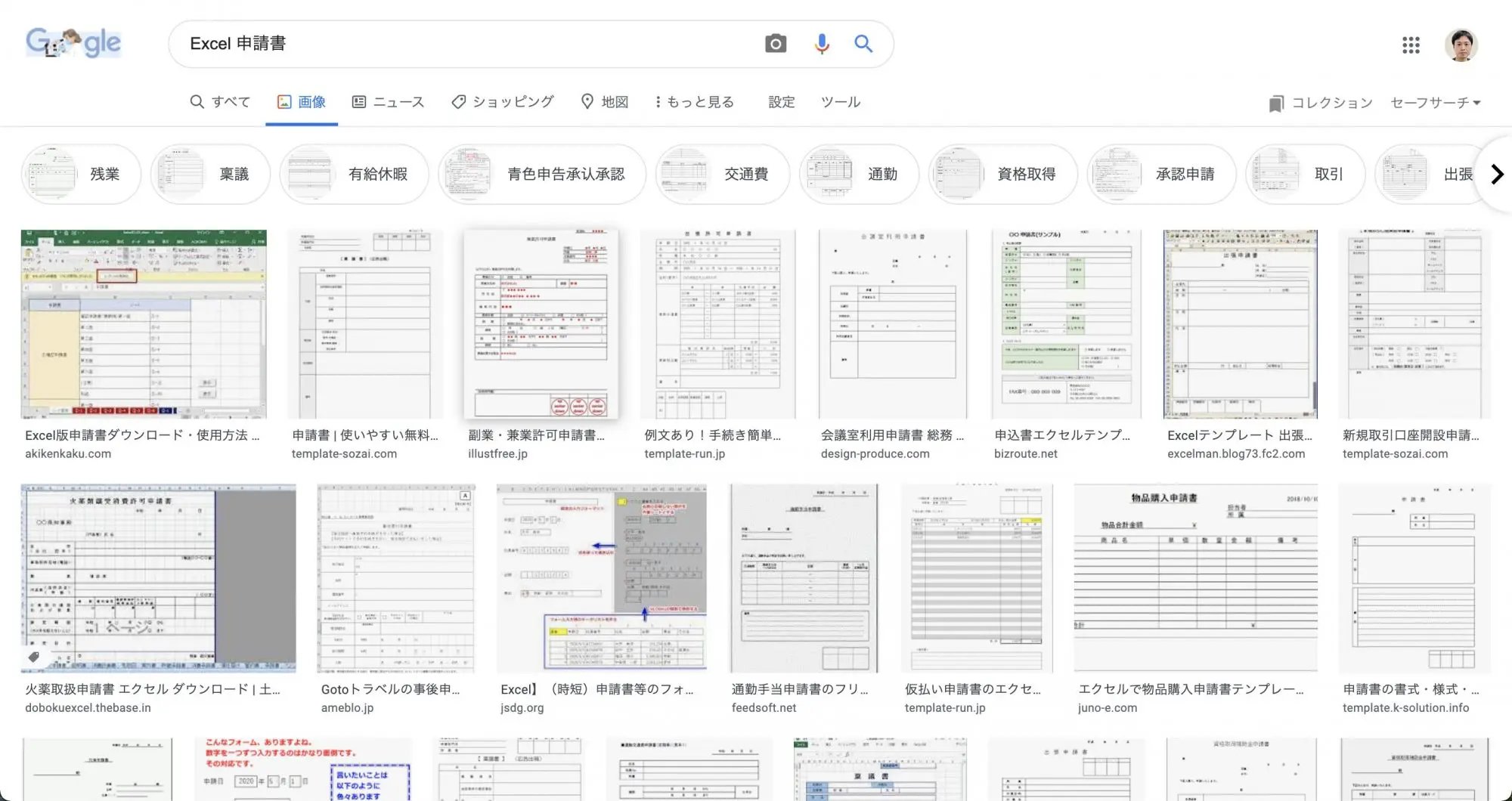Switch to the すべて tab

pos(220,102)
